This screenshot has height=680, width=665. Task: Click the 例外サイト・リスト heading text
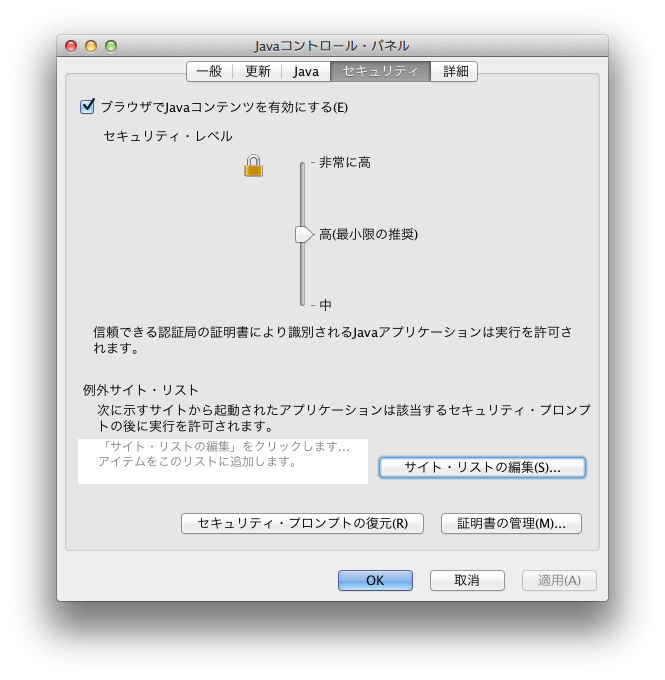pyautogui.click(x=141, y=390)
